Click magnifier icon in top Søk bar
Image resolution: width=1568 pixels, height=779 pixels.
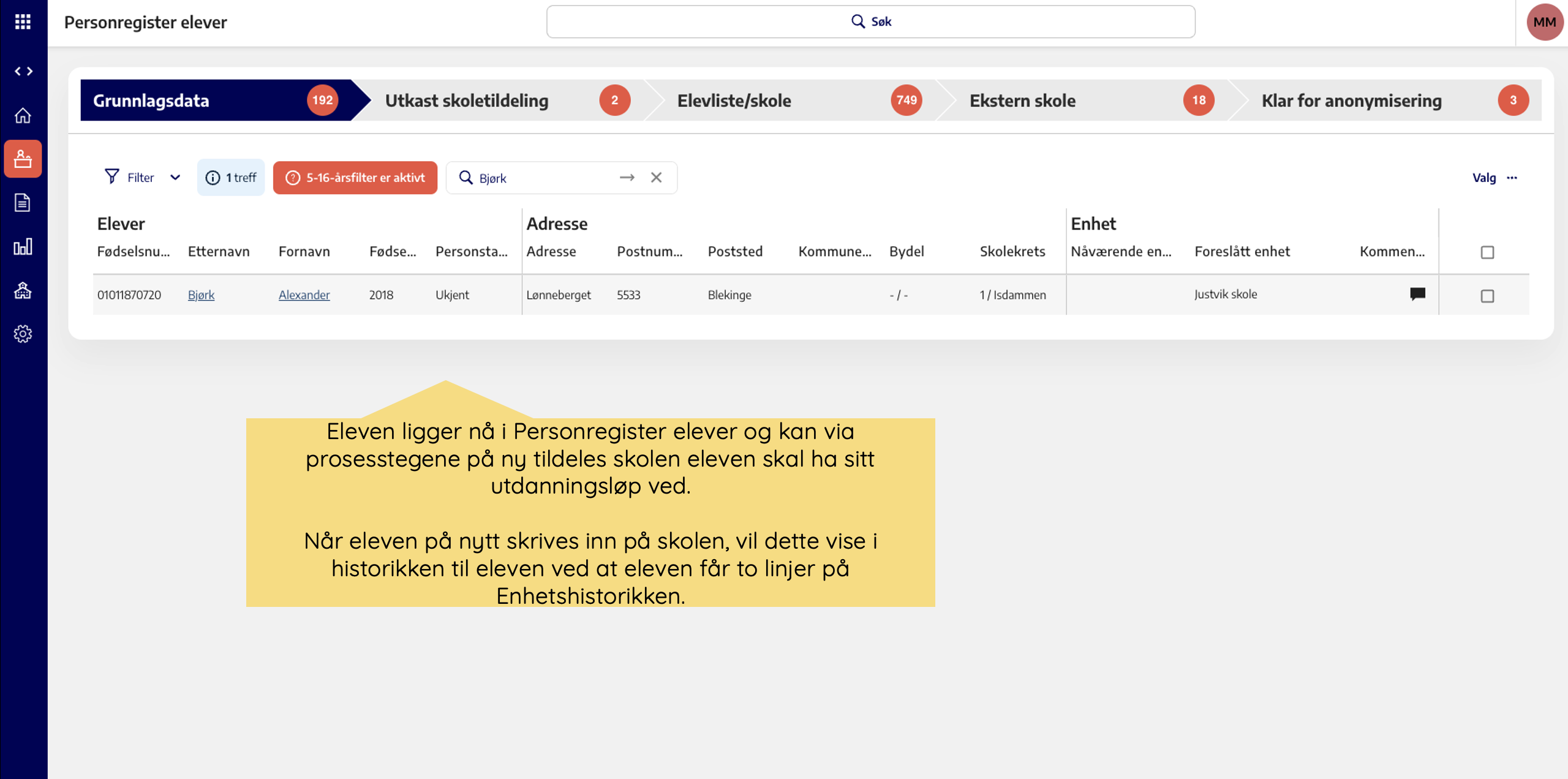(x=858, y=21)
